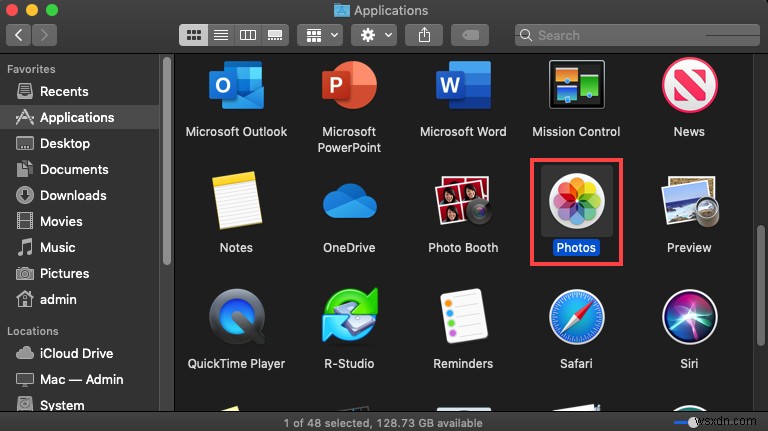Image resolution: width=768 pixels, height=431 pixels.
Task: Open the Photo Booth app
Action: coord(462,203)
